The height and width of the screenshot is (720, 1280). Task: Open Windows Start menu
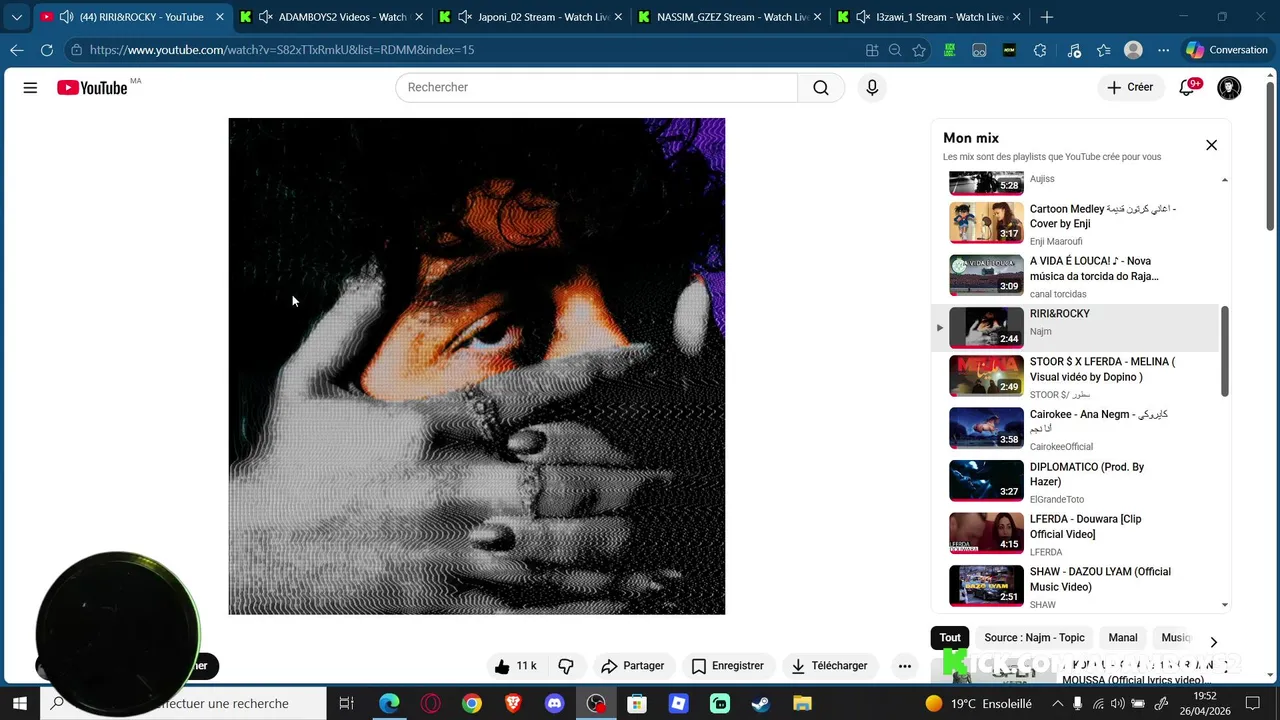(x=20, y=703)
